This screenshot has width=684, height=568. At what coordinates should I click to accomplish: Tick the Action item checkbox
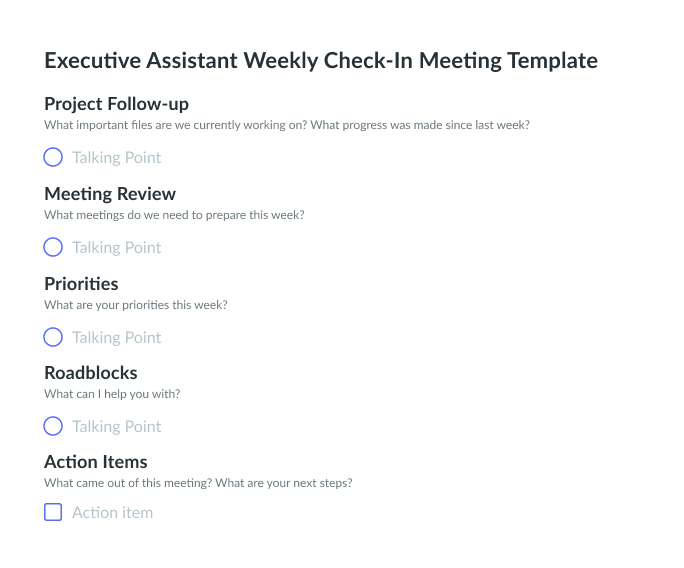(x=53, y=512)
